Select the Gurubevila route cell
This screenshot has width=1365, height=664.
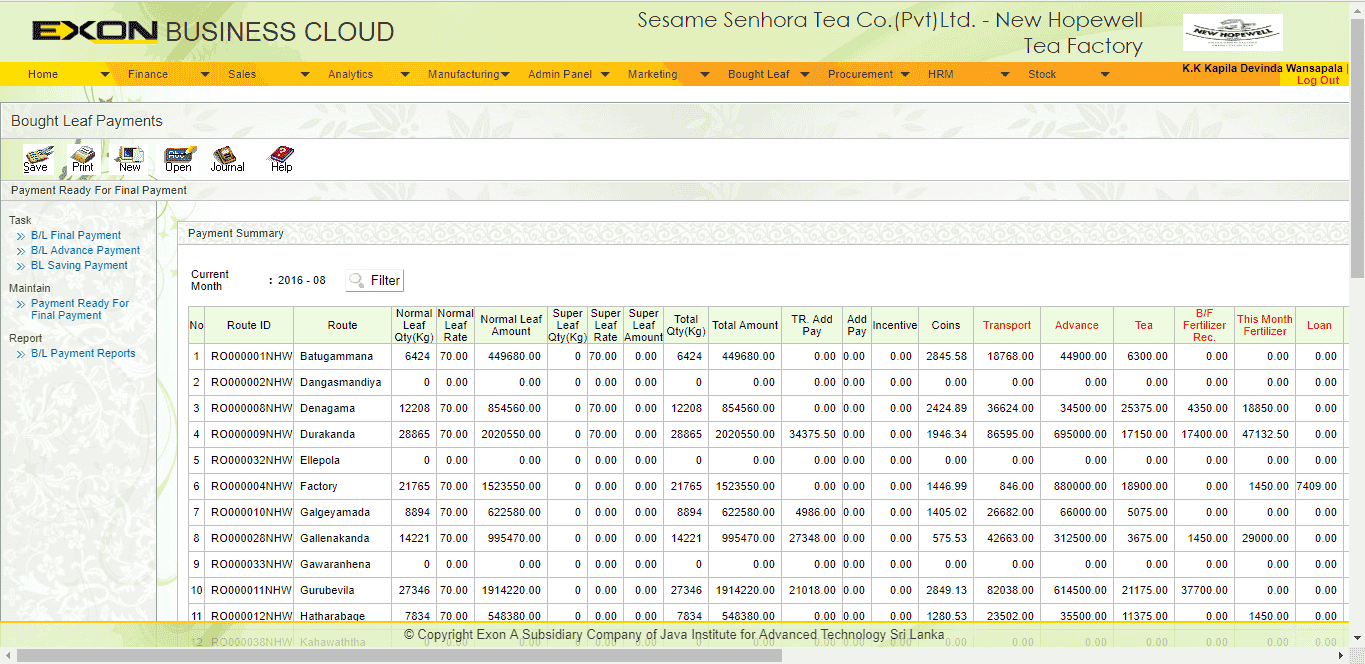343,591
